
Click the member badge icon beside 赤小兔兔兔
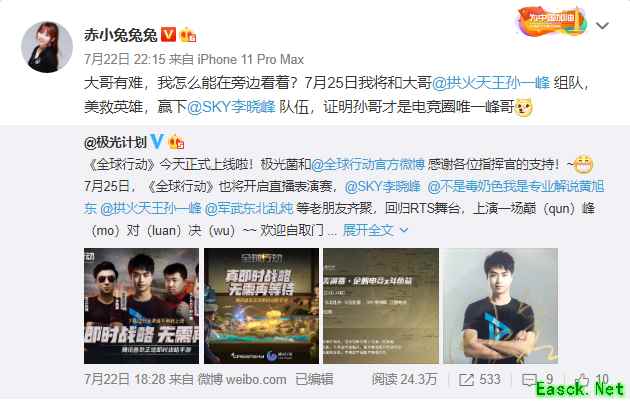tap(188, 35)
